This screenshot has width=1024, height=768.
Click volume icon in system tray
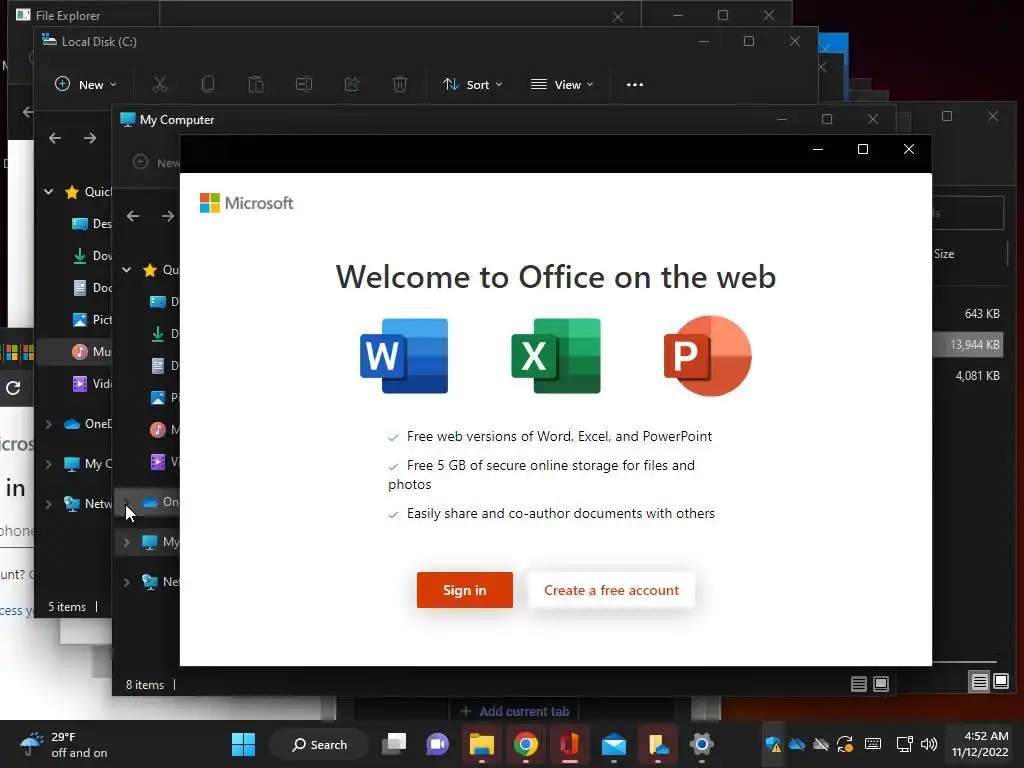929,744
